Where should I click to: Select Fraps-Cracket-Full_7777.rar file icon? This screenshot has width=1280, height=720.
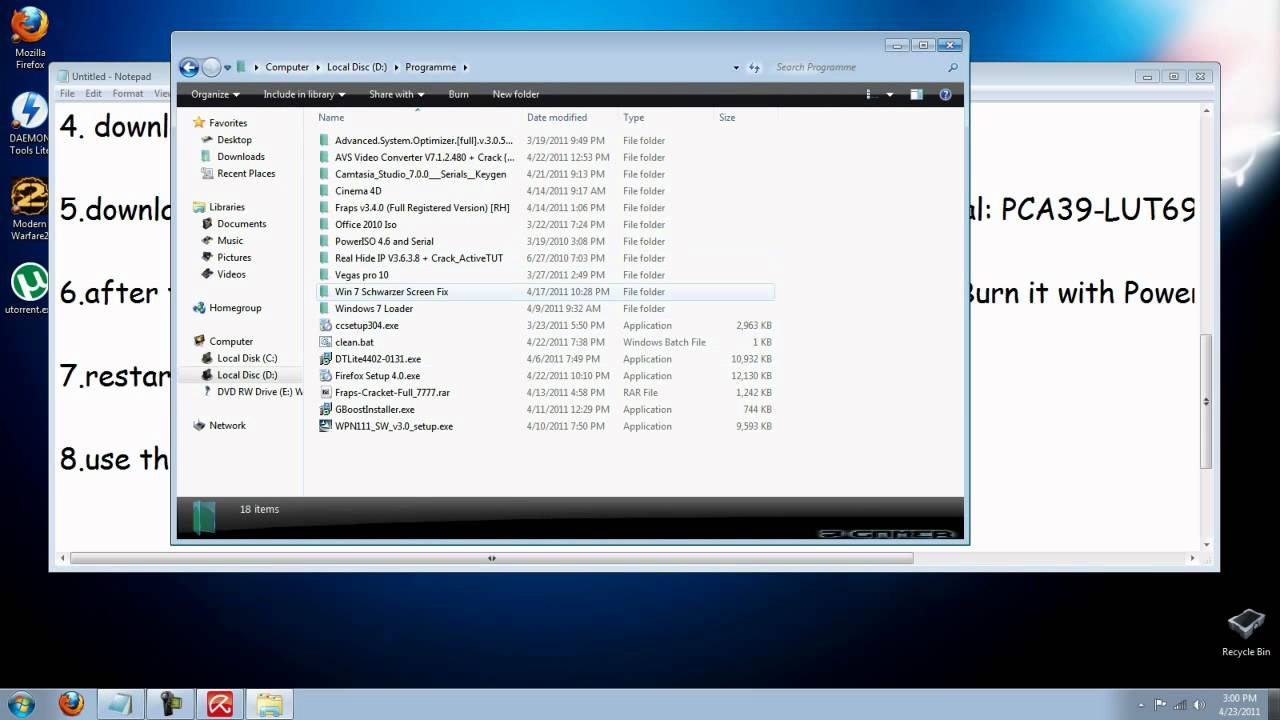324,393
